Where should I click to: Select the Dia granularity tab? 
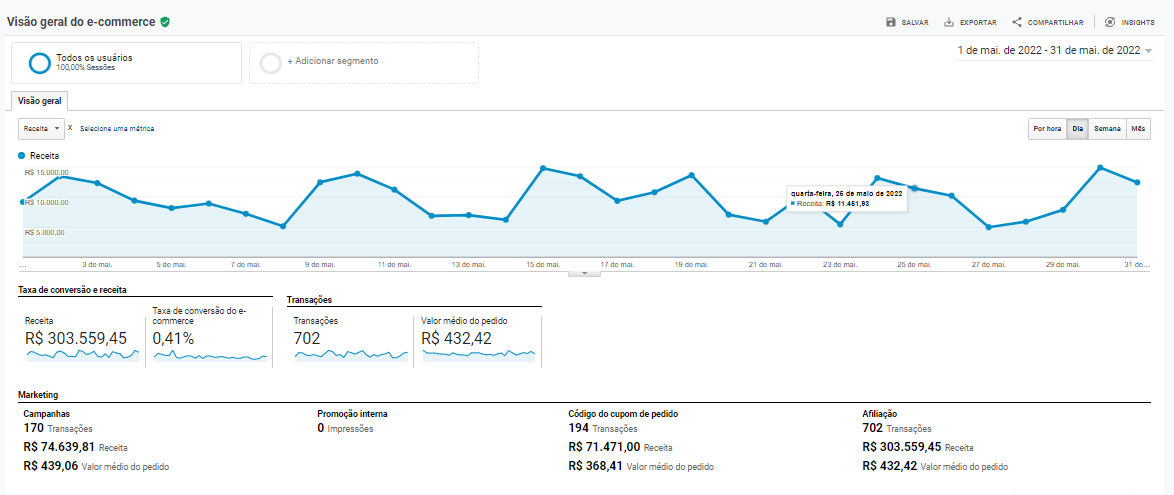click(x=1077, y=129)
